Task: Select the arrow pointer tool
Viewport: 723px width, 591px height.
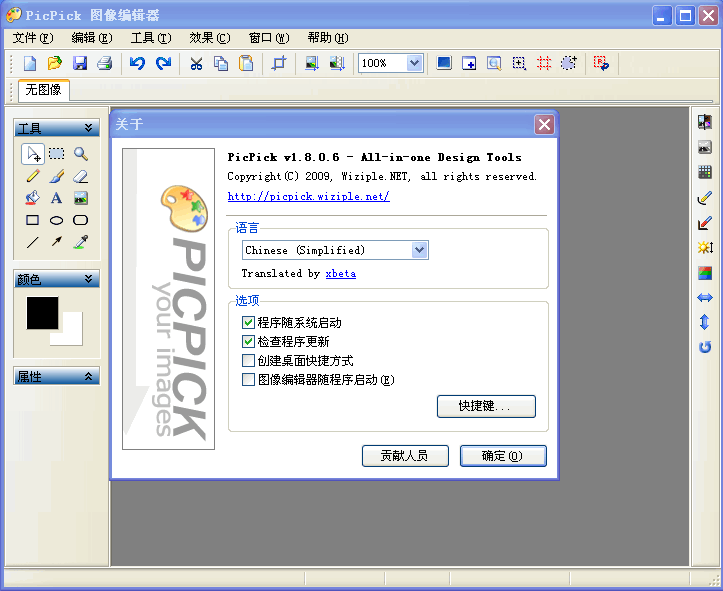Action: pyautogui.click(x=33, y=154)
